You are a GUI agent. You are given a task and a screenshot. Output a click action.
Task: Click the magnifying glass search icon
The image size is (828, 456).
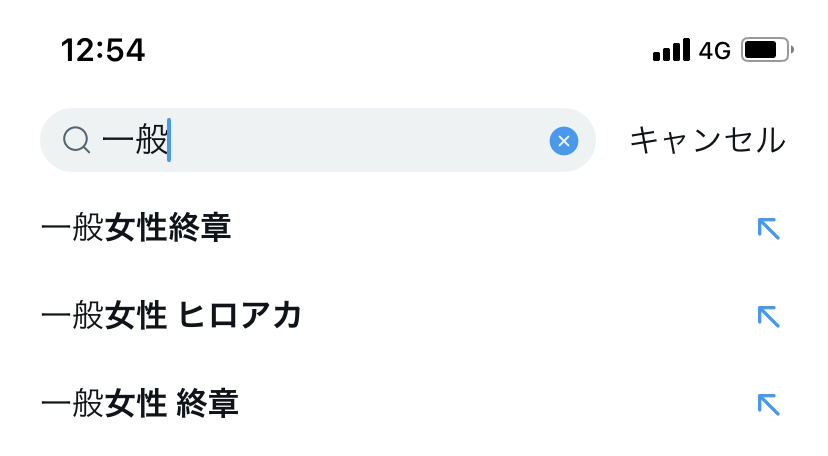[x=77, y=140]
